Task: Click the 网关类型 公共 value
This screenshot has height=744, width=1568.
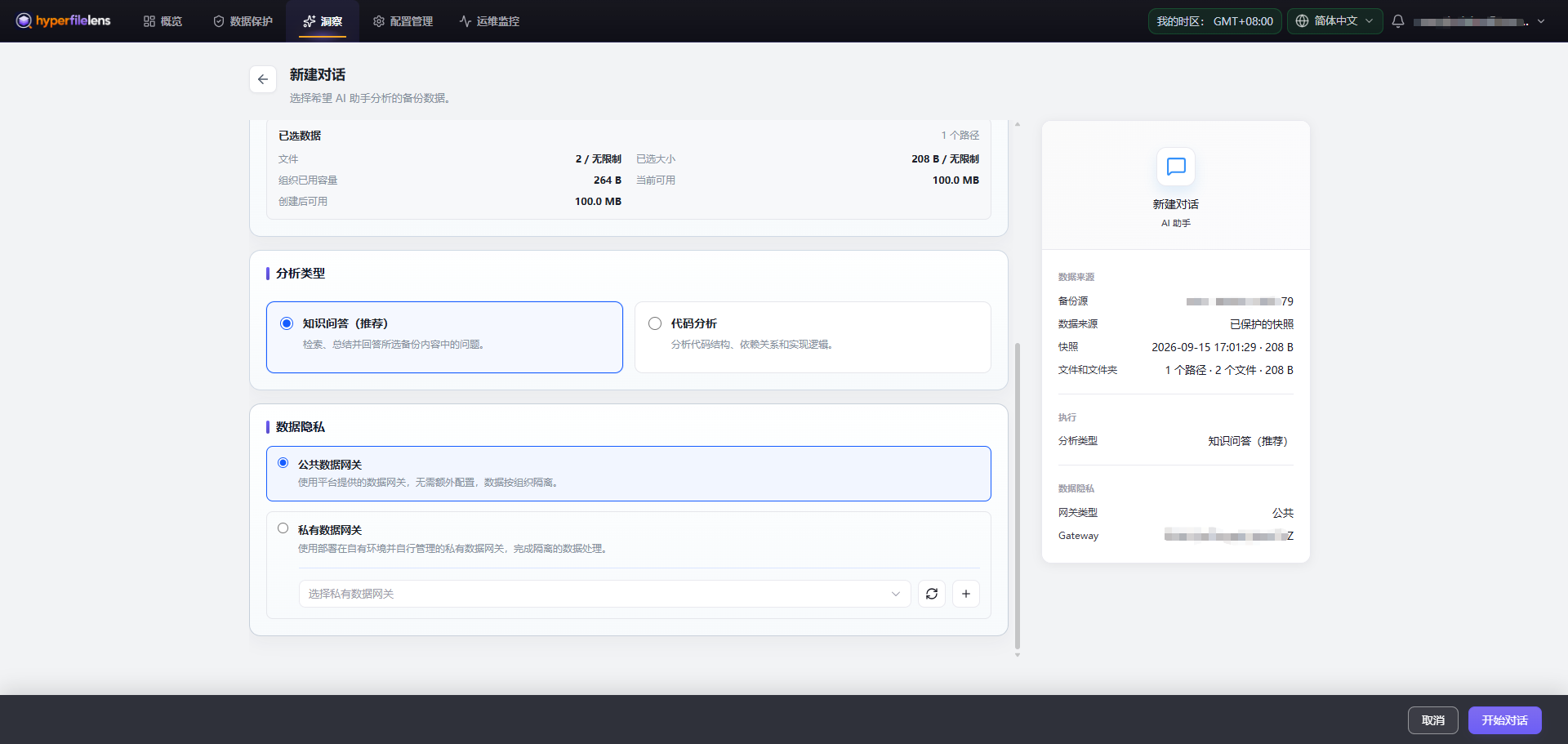Action: [x=1283, y=513]
